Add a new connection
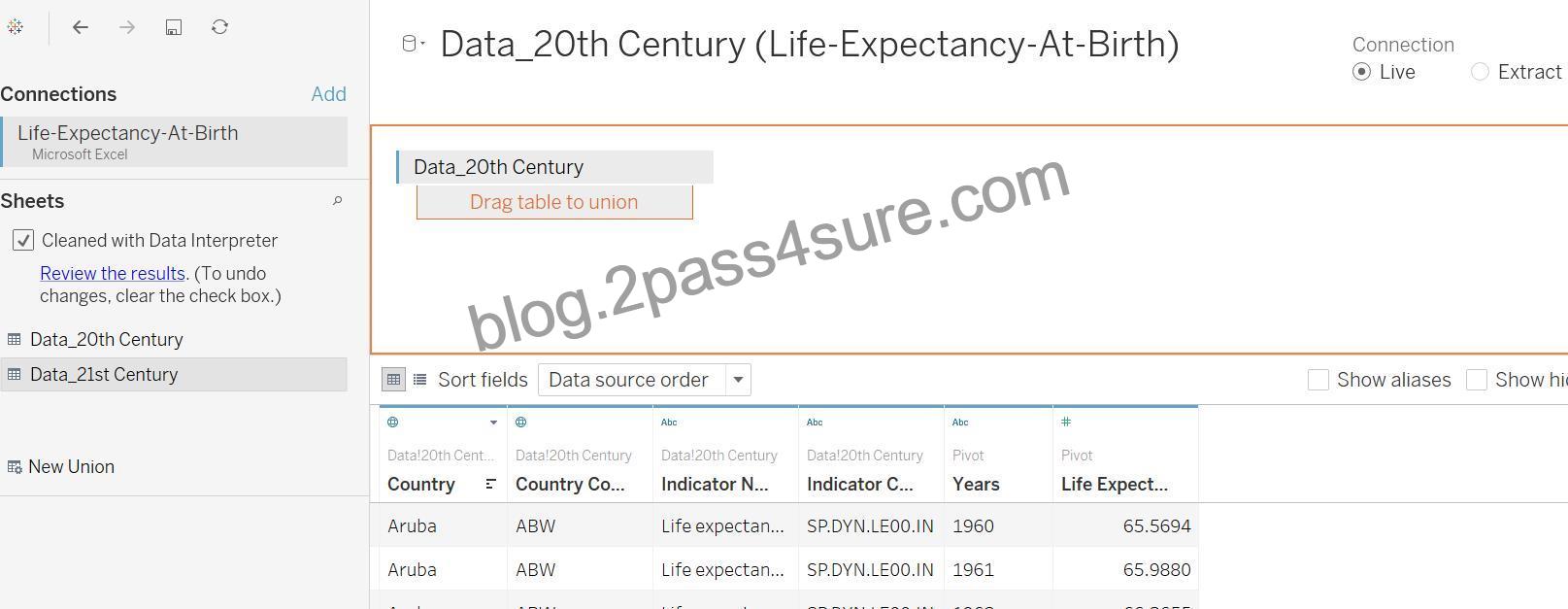Image resolution: width=1568 pixels, height=609 pixels. coord(328,94)
